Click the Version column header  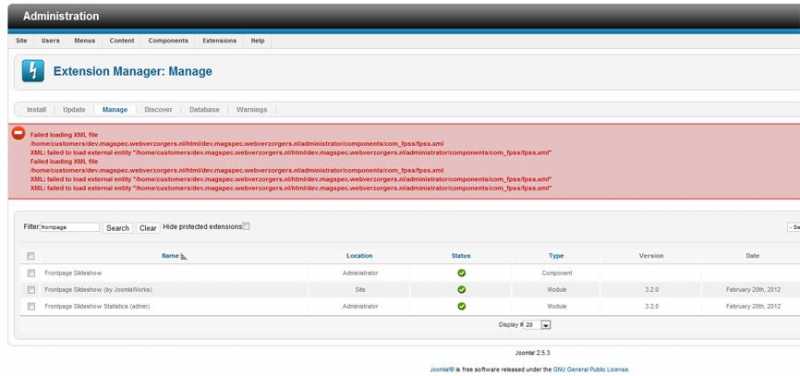pyautogui.click(x=652, y=256)
